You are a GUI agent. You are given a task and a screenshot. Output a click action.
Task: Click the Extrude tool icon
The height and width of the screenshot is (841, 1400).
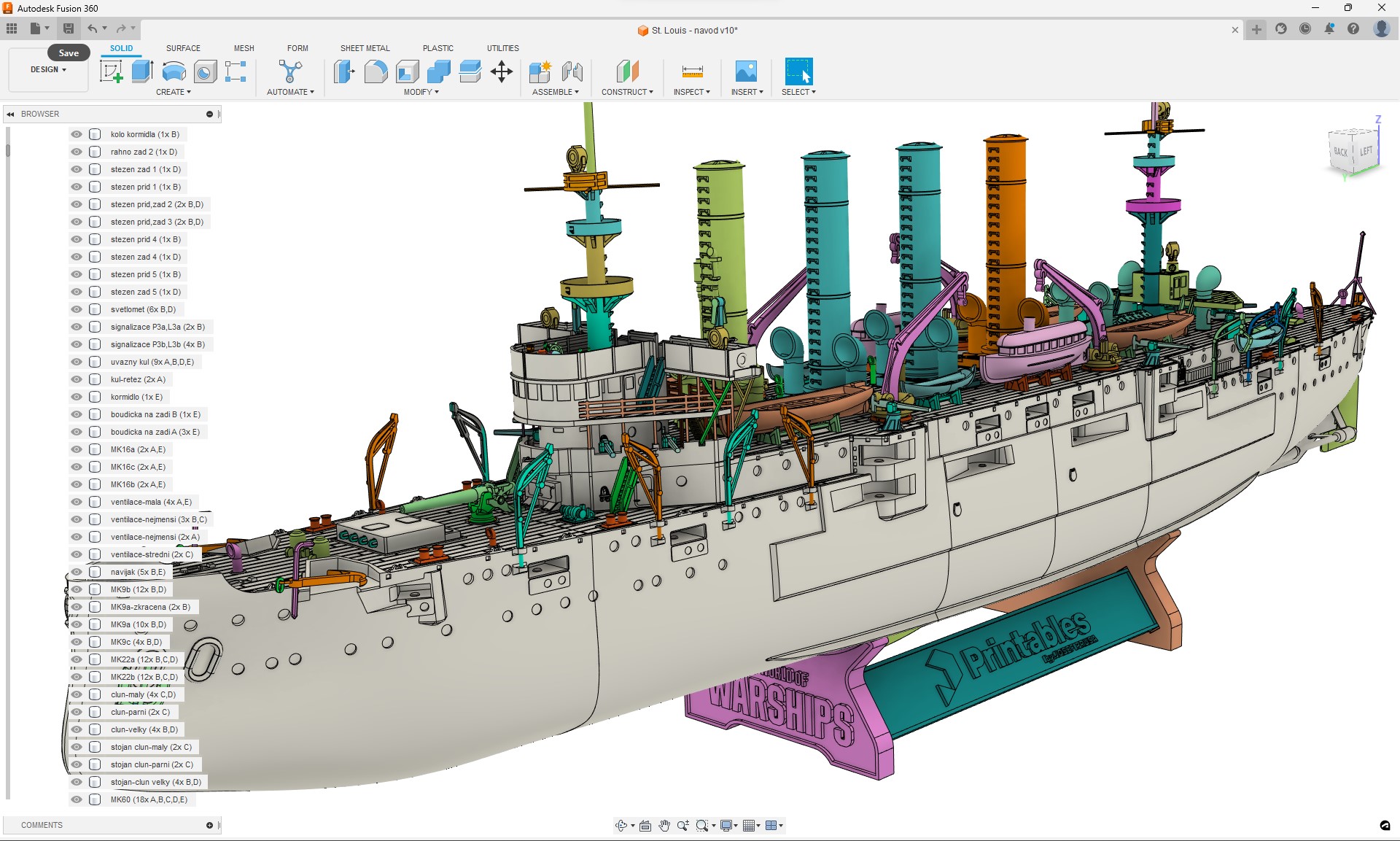tap(142, 71)
